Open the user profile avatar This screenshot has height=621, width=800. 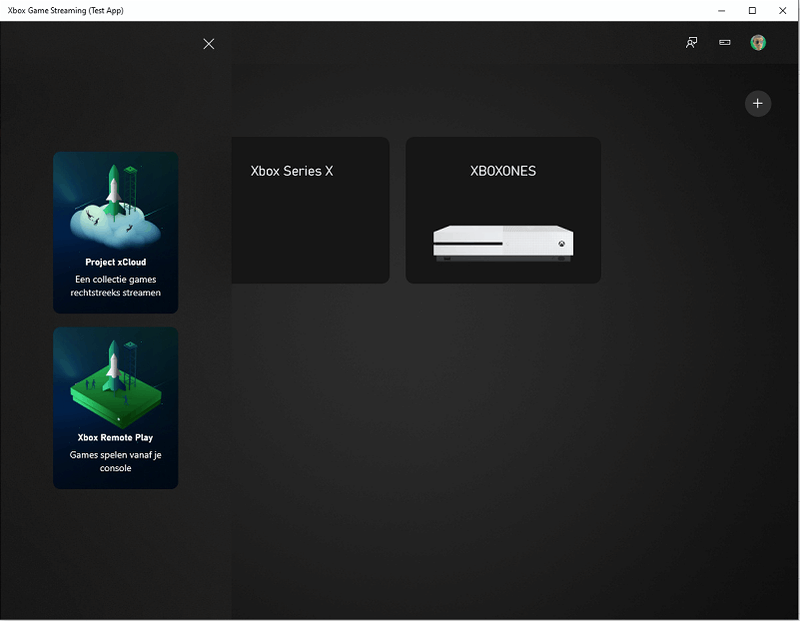point(758,42)
